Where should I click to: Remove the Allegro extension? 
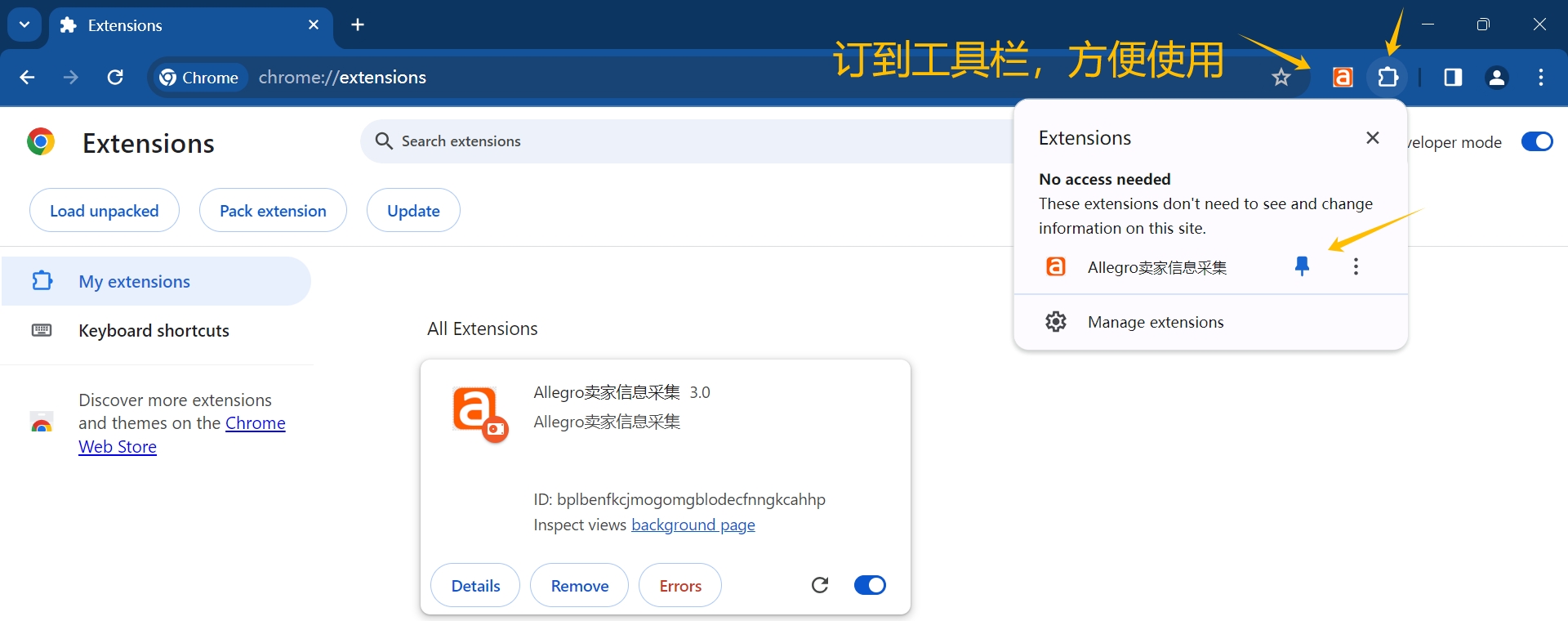[580, 586]
